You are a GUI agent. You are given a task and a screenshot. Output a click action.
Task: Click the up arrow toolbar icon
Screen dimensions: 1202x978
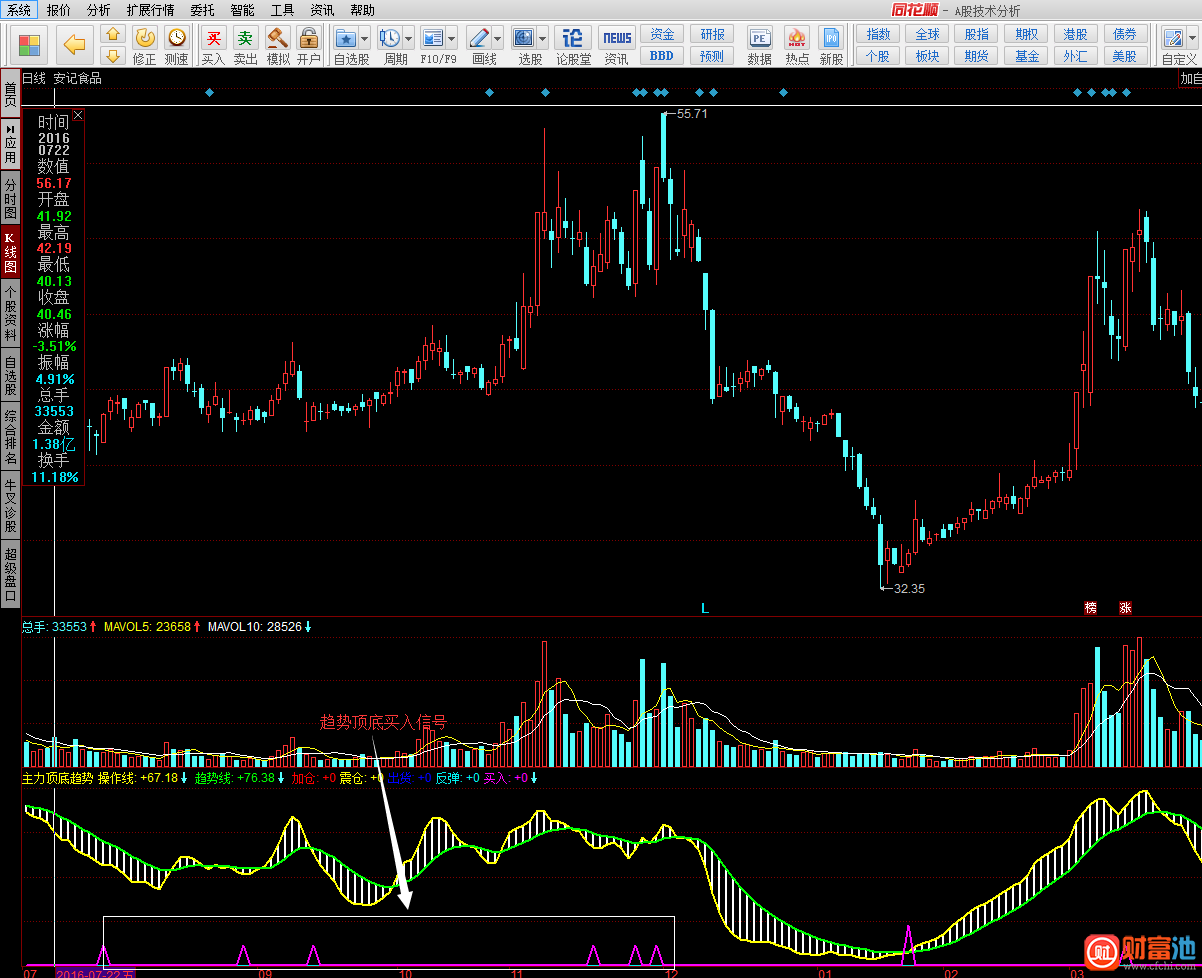click(x=113, y=35)
